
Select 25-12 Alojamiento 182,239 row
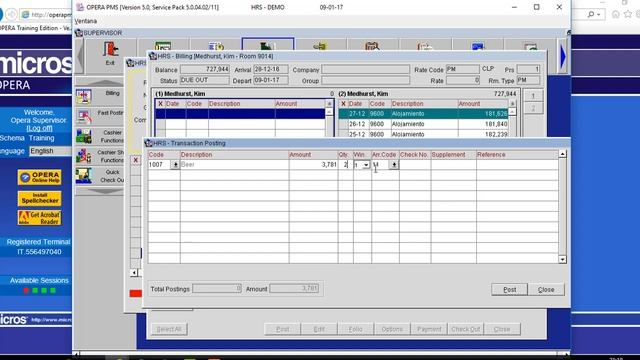coord(423,133)
